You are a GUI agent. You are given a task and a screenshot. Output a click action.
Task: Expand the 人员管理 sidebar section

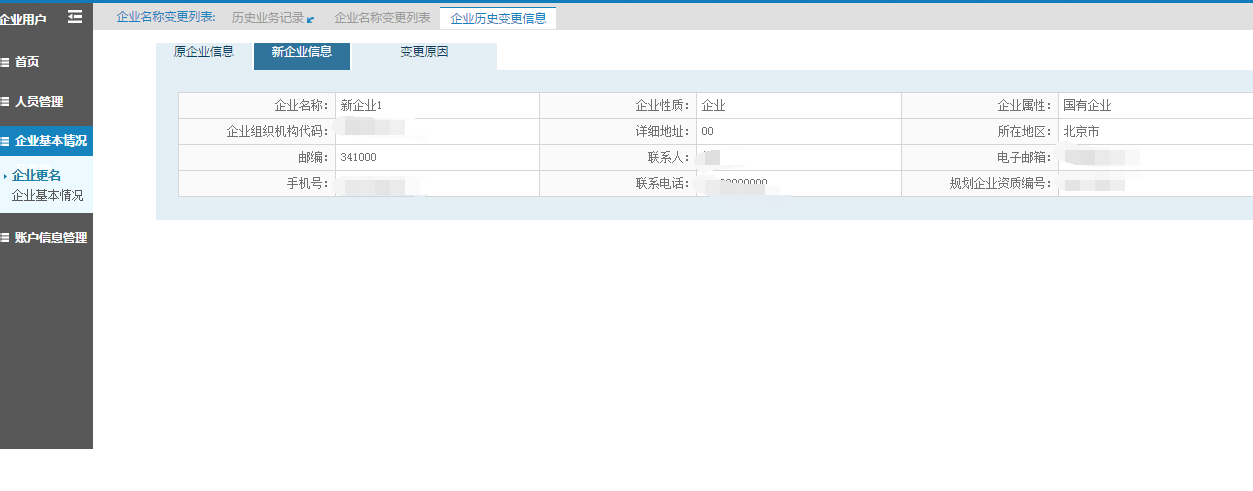(x=39, y=102)
